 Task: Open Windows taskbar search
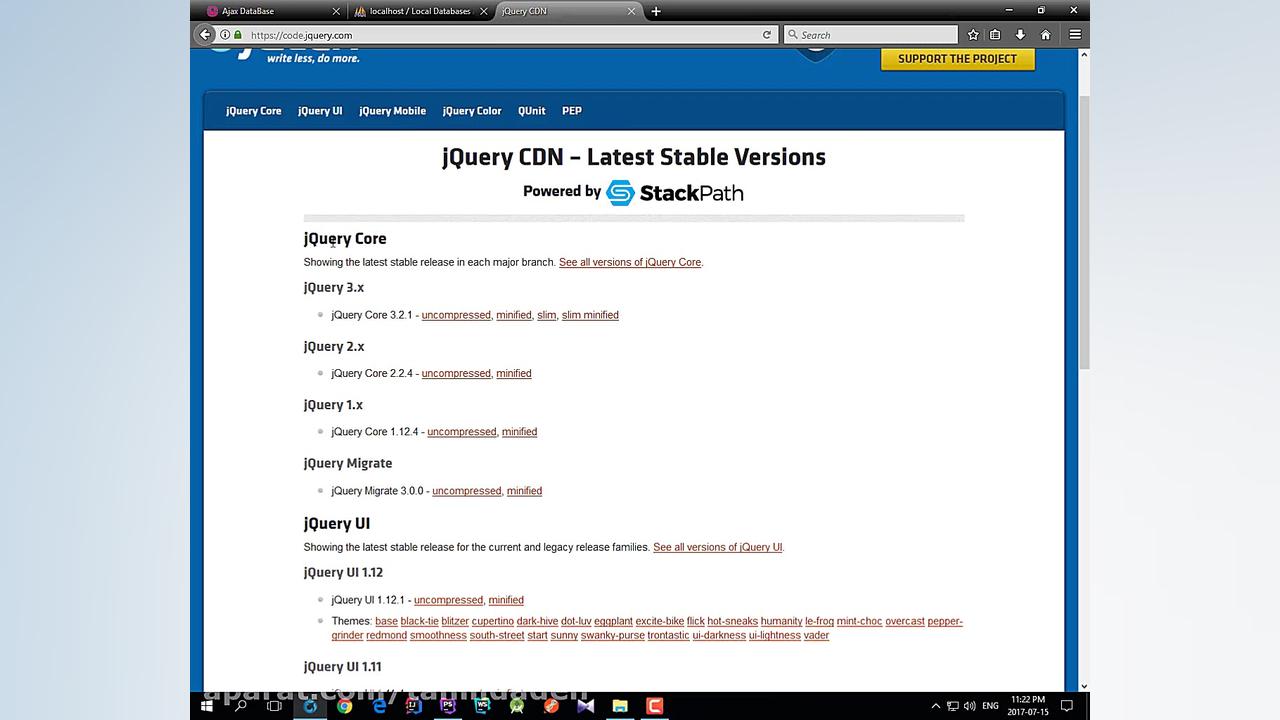coord(240,706)
